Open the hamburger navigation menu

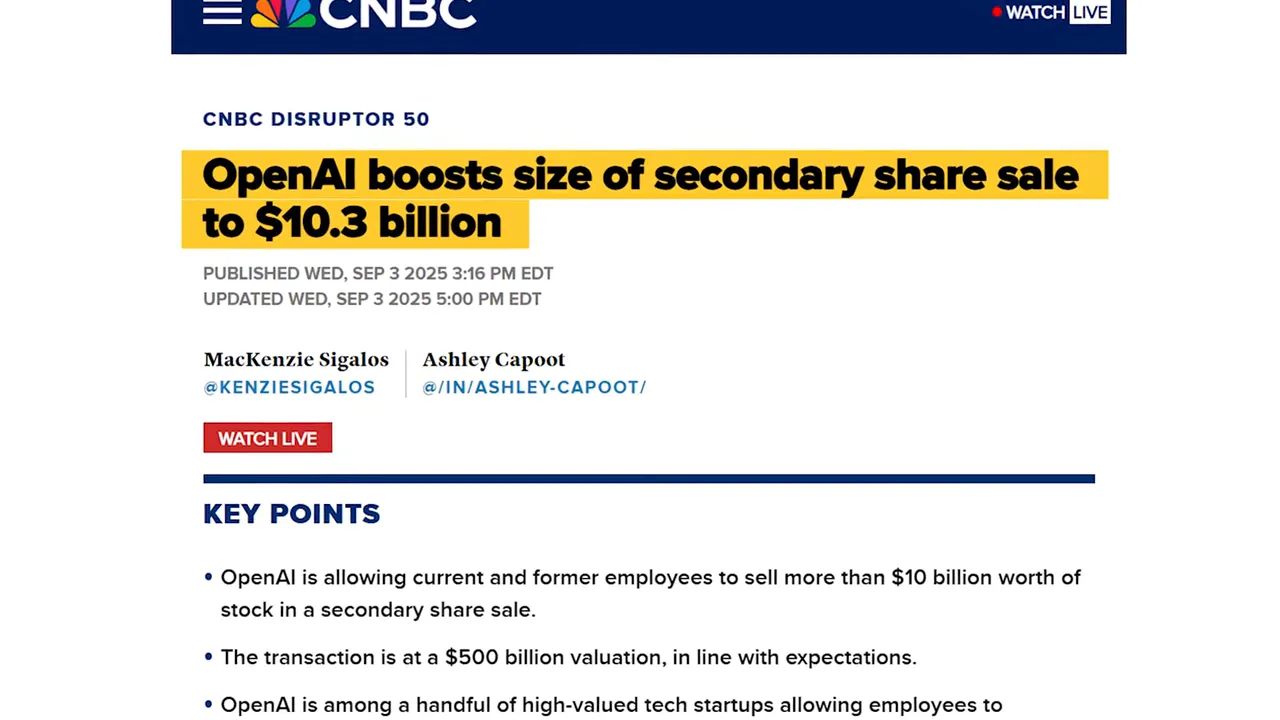point(221,13)
